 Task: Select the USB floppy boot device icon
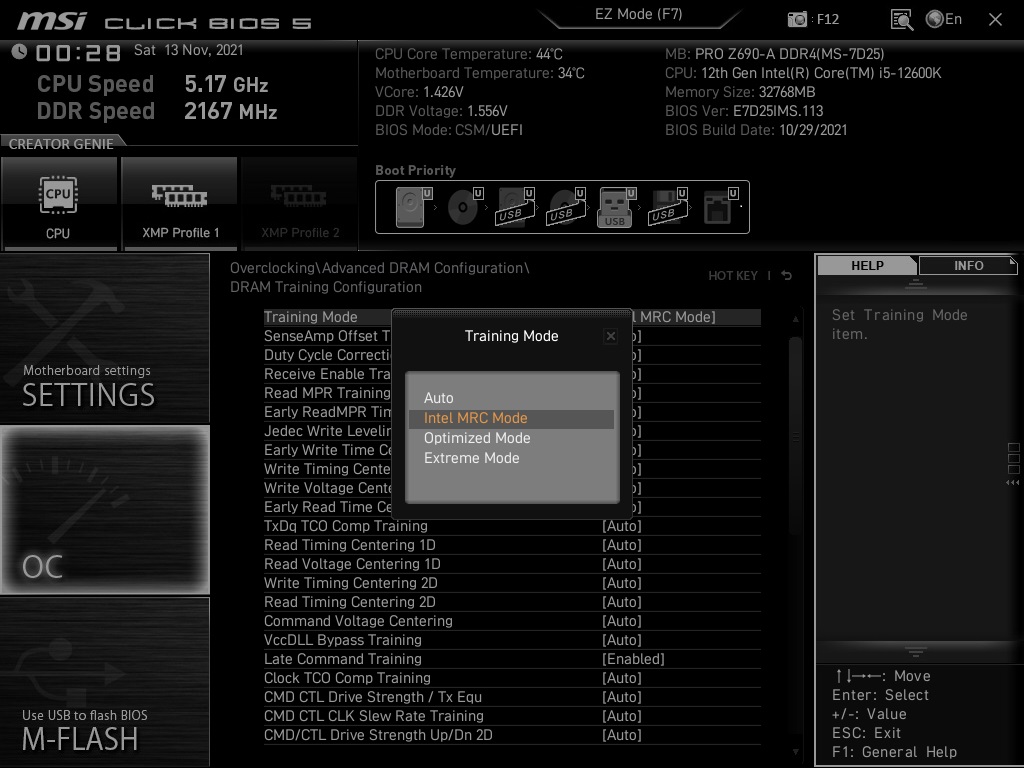click(667, 207)
